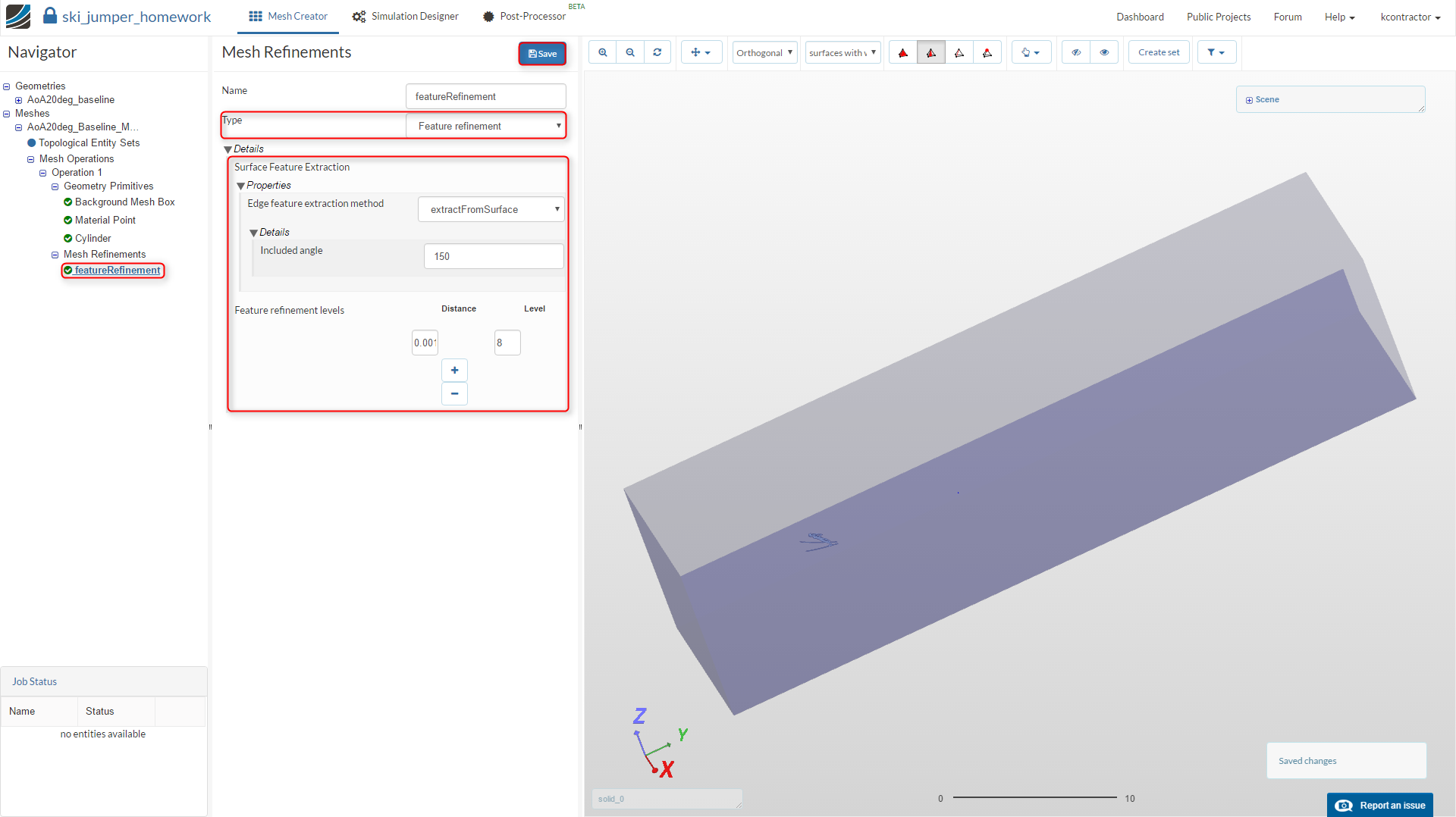
Task: Collapse the Geometry Primitives tree node
Action: [x=55, y=186]
